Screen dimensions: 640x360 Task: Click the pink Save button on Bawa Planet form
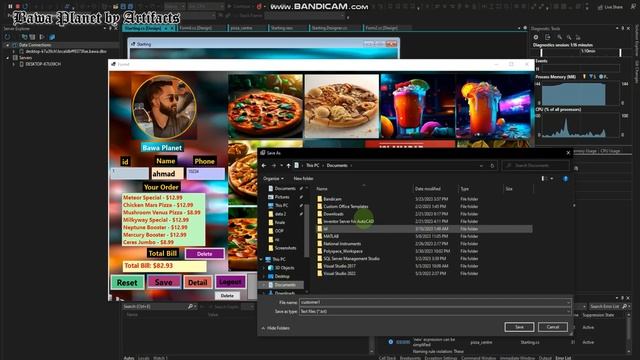(x=163, y=282)
